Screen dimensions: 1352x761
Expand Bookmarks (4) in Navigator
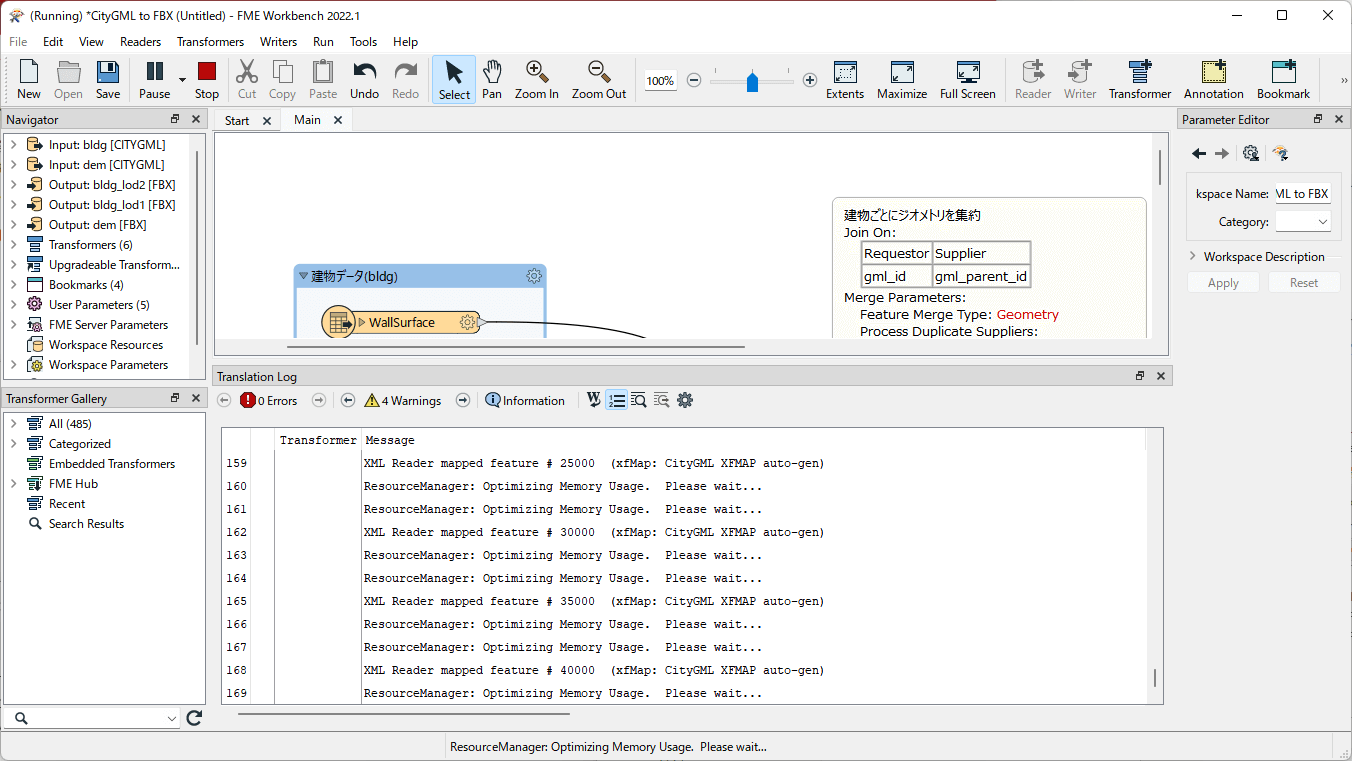(x=13, y=285)
